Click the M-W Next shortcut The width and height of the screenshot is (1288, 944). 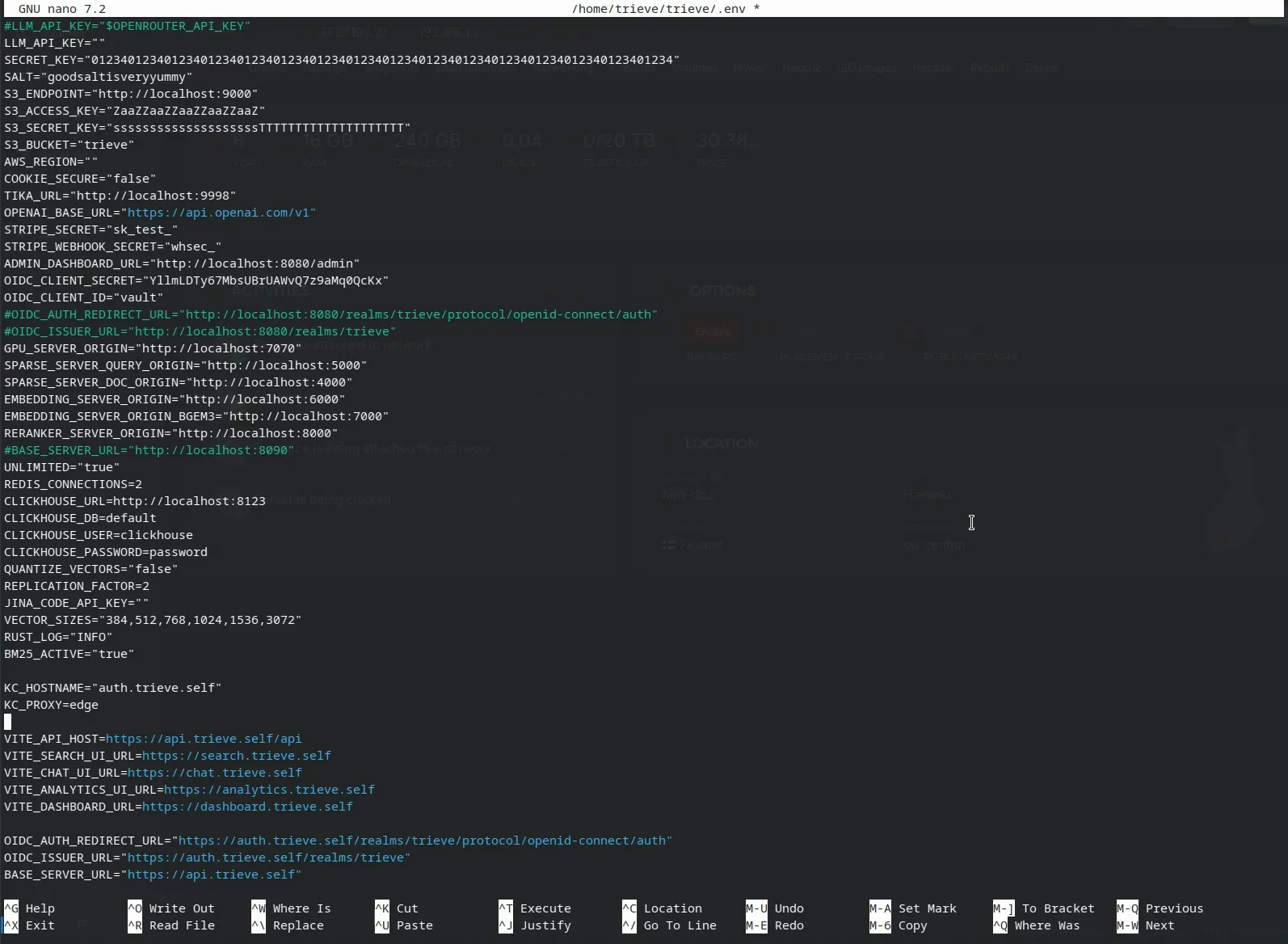(1146, 925)
